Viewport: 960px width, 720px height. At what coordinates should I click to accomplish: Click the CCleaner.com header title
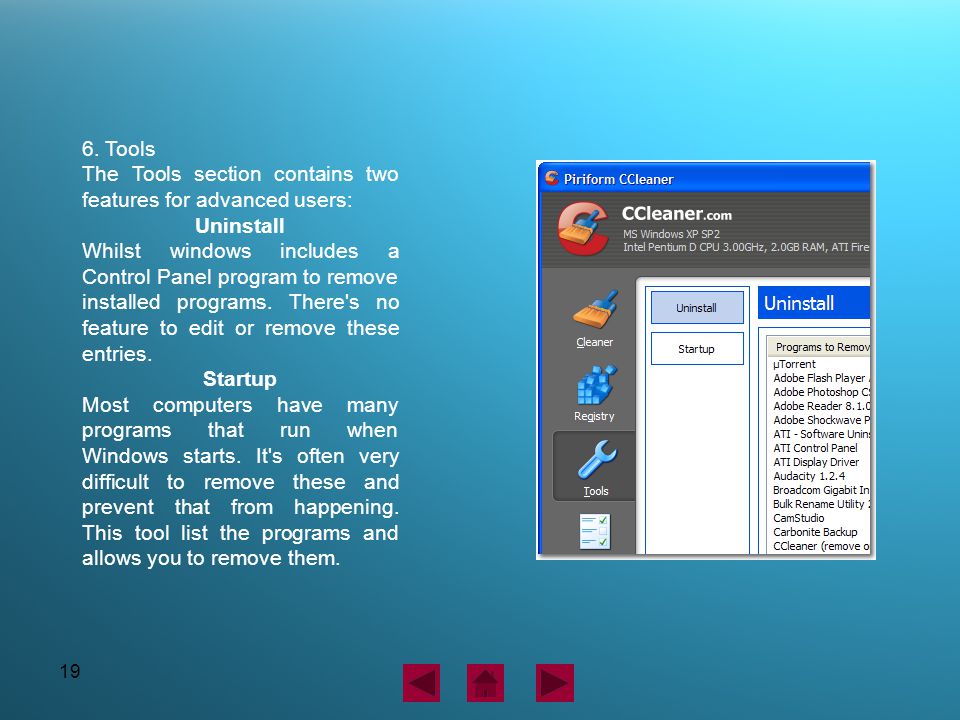pyautogui.click(x=677, y=214)
